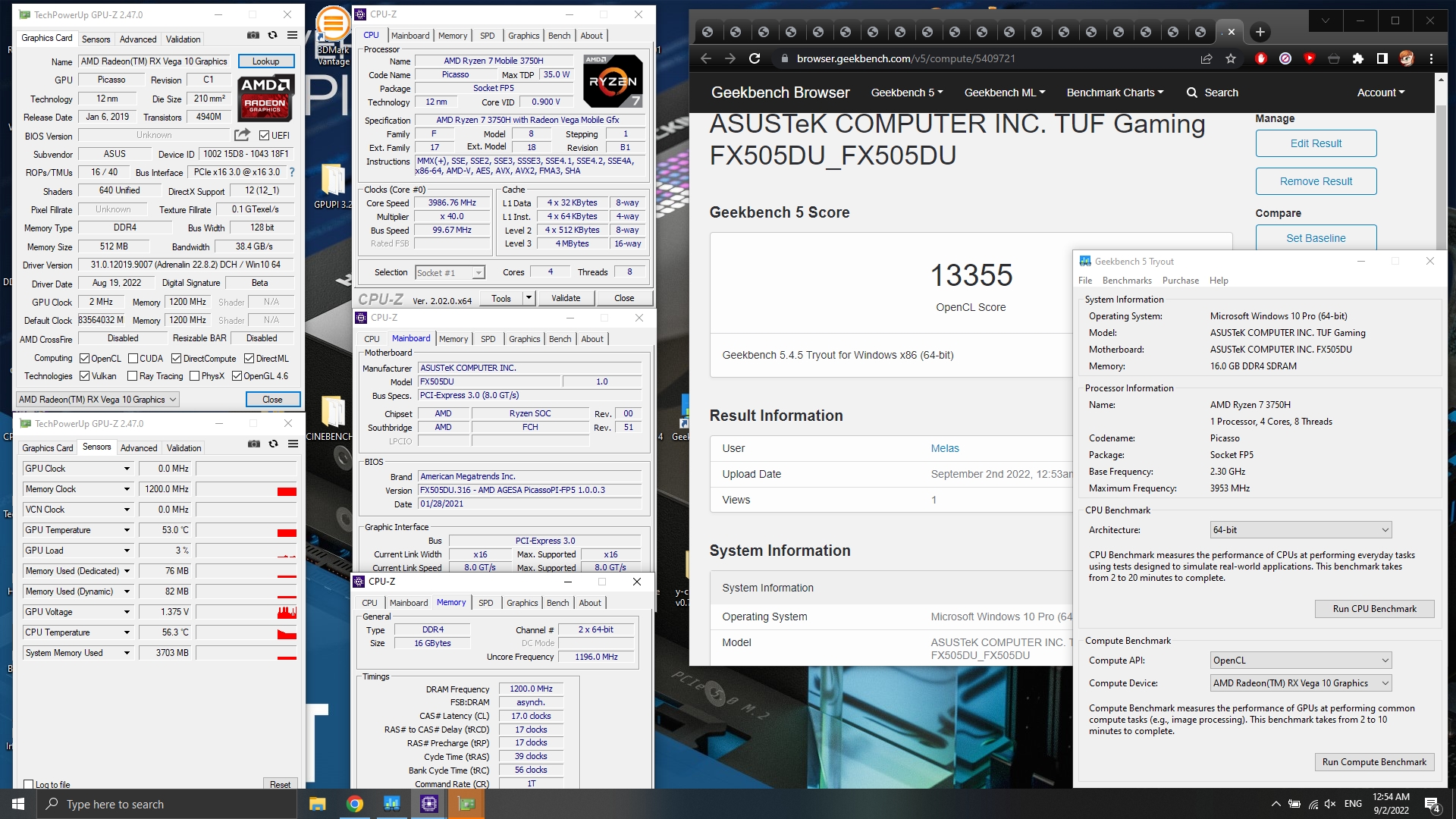Viewport: 1456px width, 819px height.
Task: Click BIOS export share icon in GPU-Z
Action: click(x=242, y=135)
